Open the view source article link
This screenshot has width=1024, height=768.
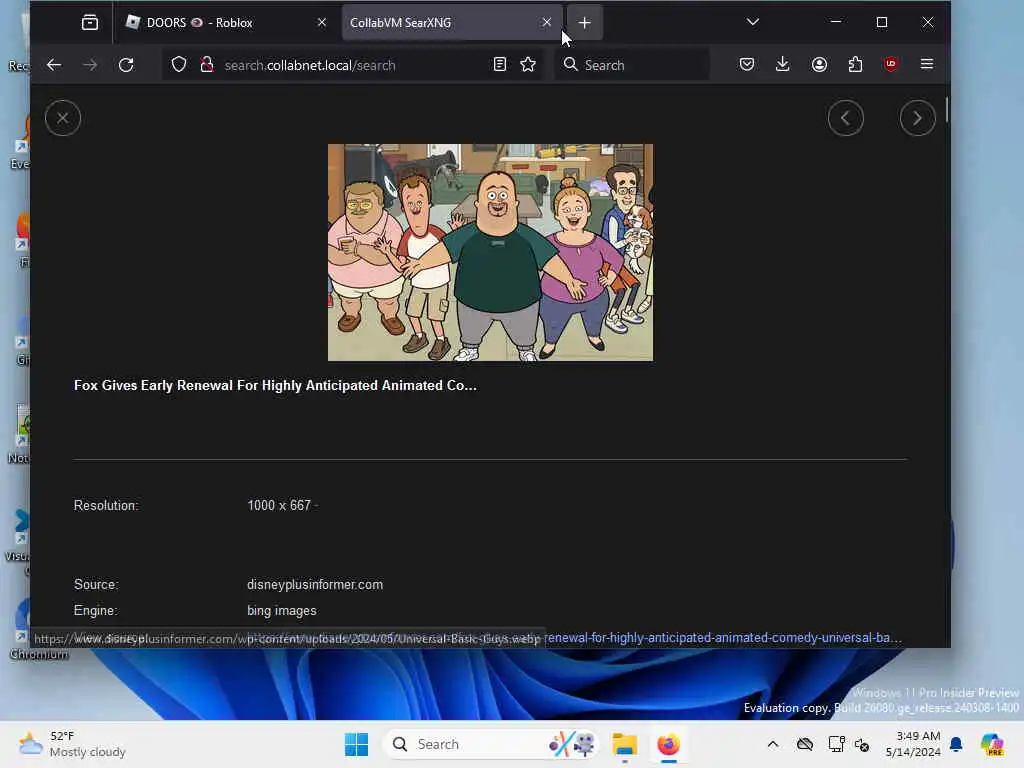722,637
